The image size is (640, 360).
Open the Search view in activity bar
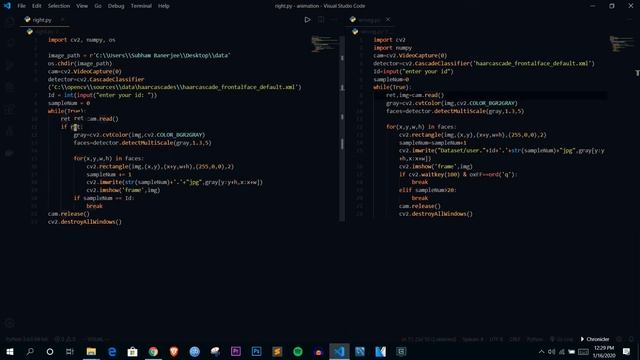click(10, 42)
